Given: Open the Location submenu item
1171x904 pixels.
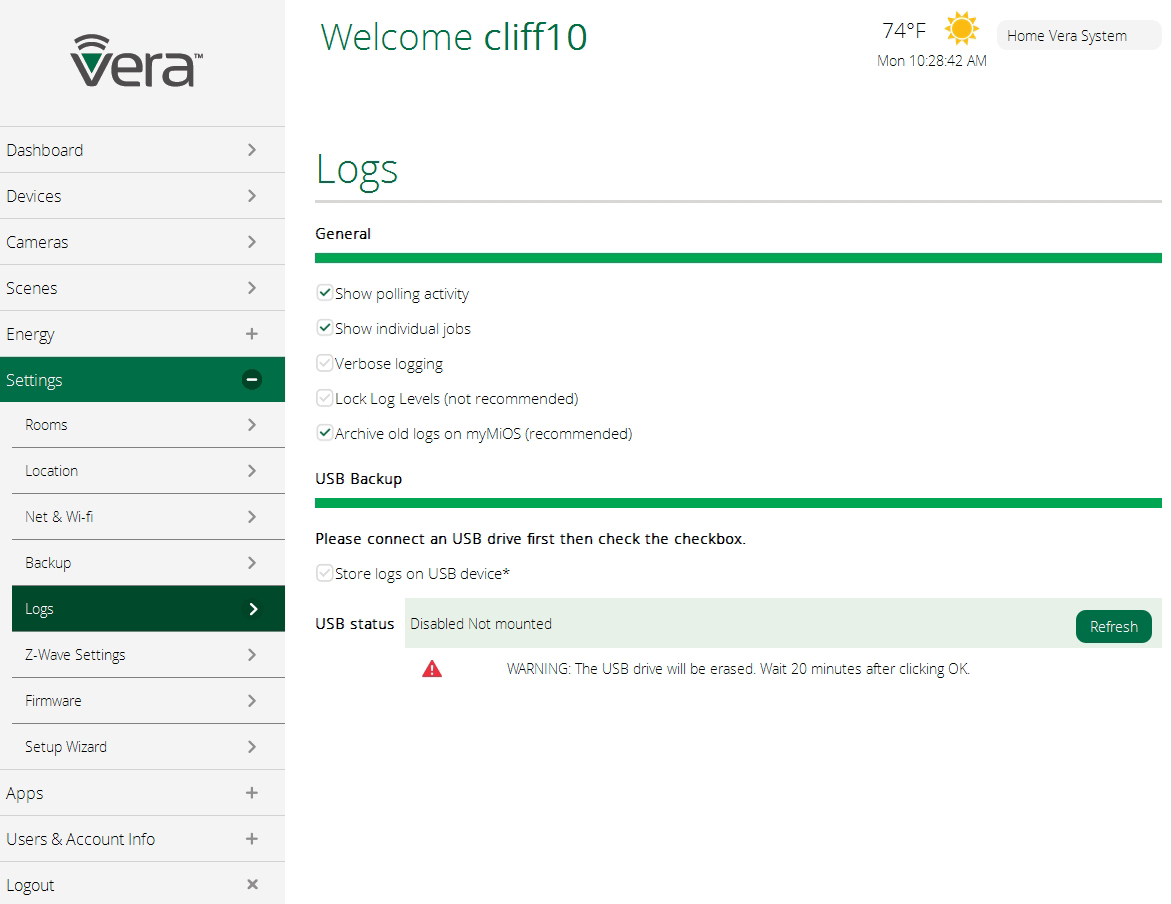Looking at the screenshot, I should click(x=148, y=471).
